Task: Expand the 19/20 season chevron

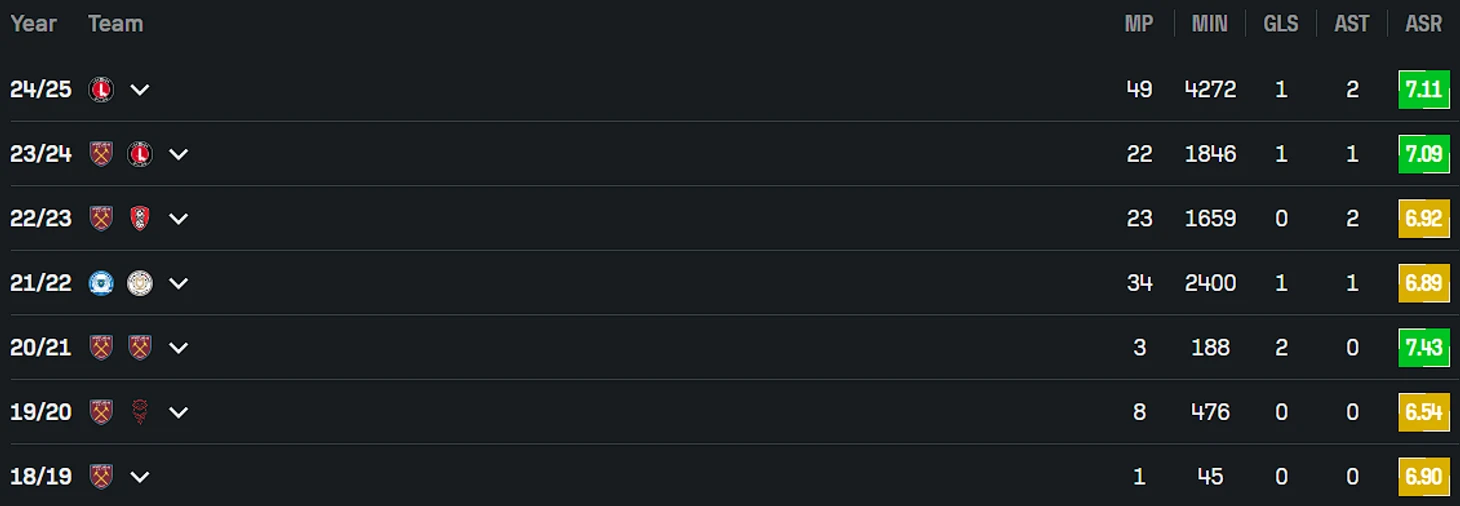Action: [178, 412]
